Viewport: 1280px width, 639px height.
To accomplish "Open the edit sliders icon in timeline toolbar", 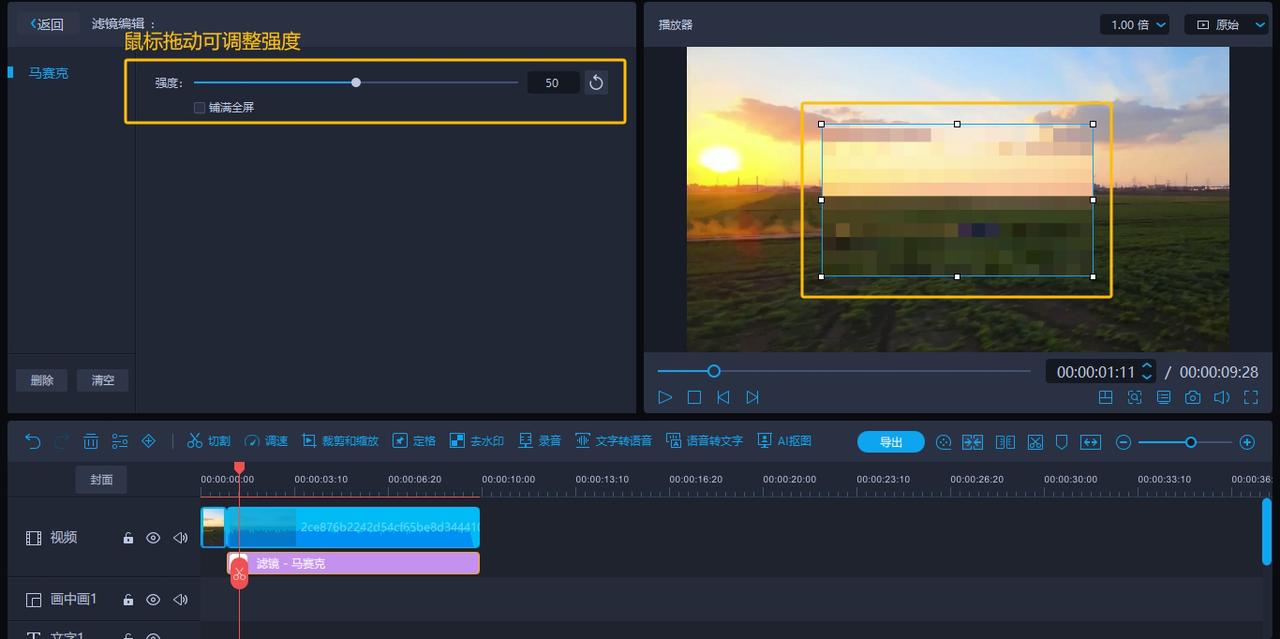I will point(119,441).
